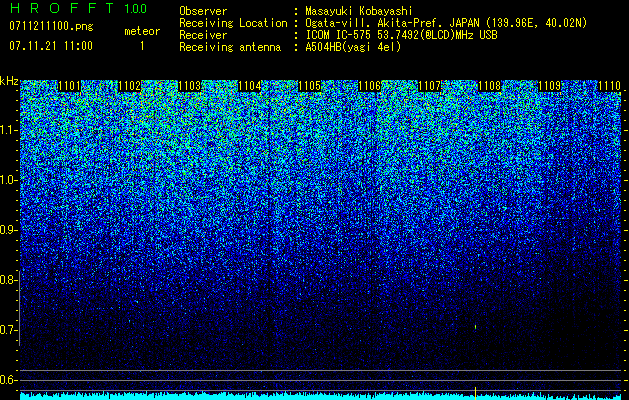Viewport: 629px width, 400px height.
Task: Click the observer name Masayuki Kobayashi
Action: [359, 11]
